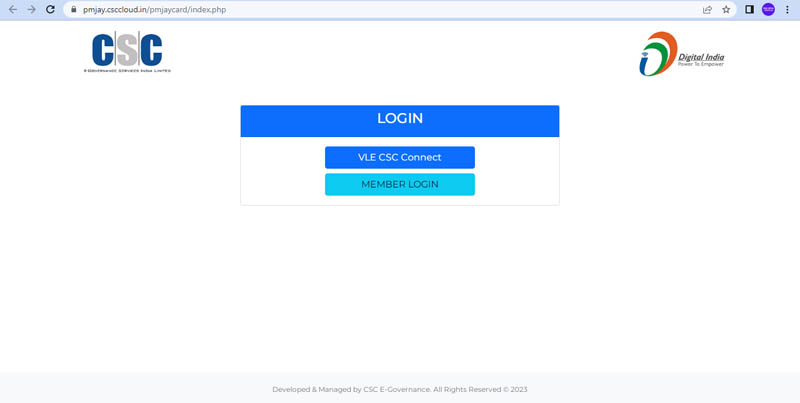Viewport: 800px width, 403px height.
Task: Click the address bar URL
Action: point(155,10)
